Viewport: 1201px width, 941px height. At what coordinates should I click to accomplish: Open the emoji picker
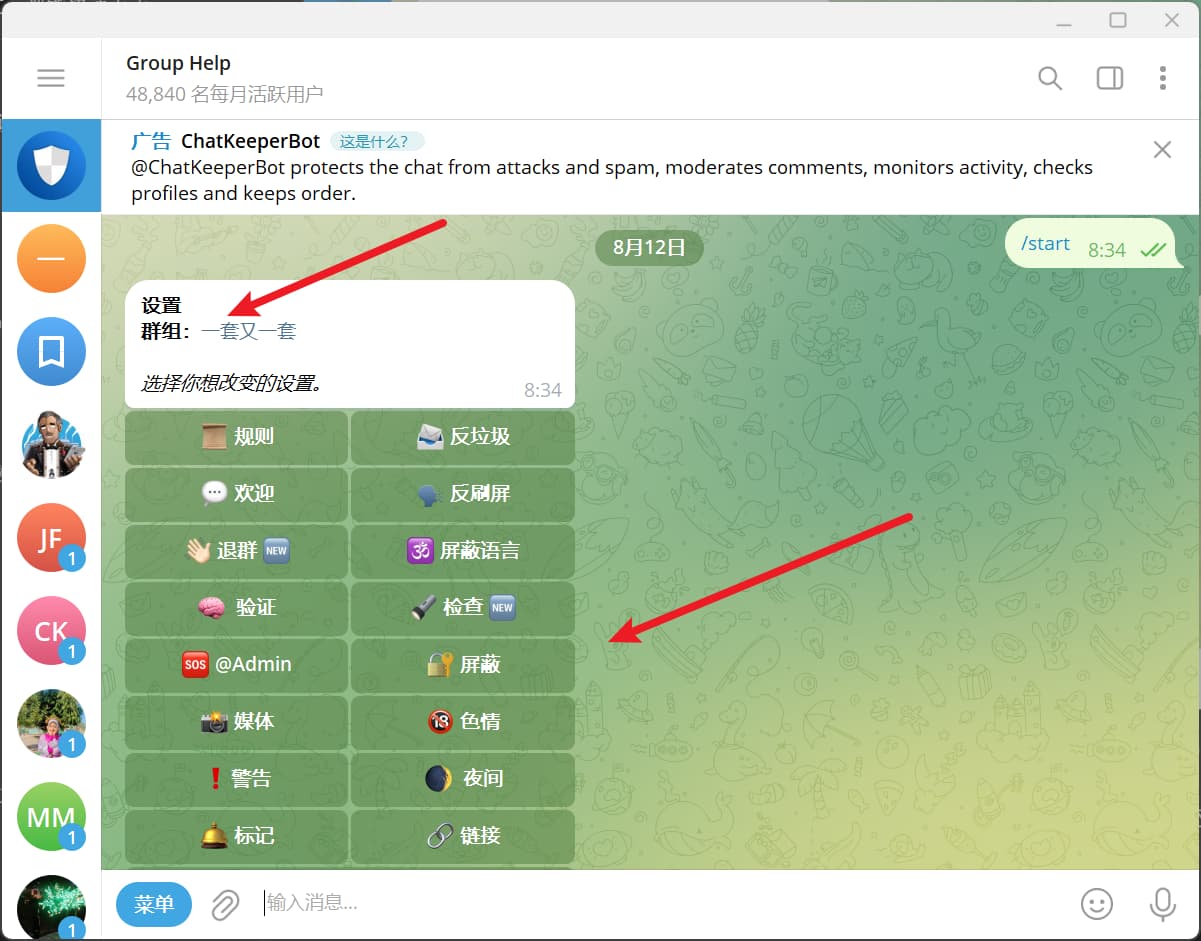(1097, 904)
